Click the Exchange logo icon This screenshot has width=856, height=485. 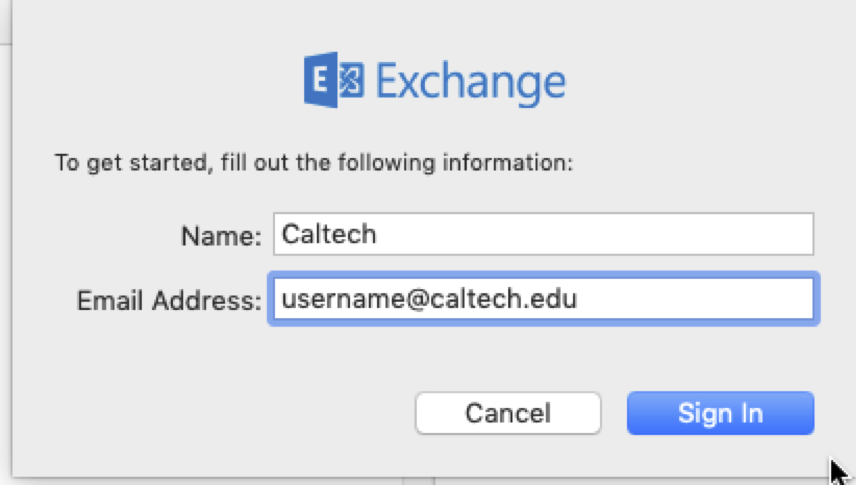(x=333, y=81)
